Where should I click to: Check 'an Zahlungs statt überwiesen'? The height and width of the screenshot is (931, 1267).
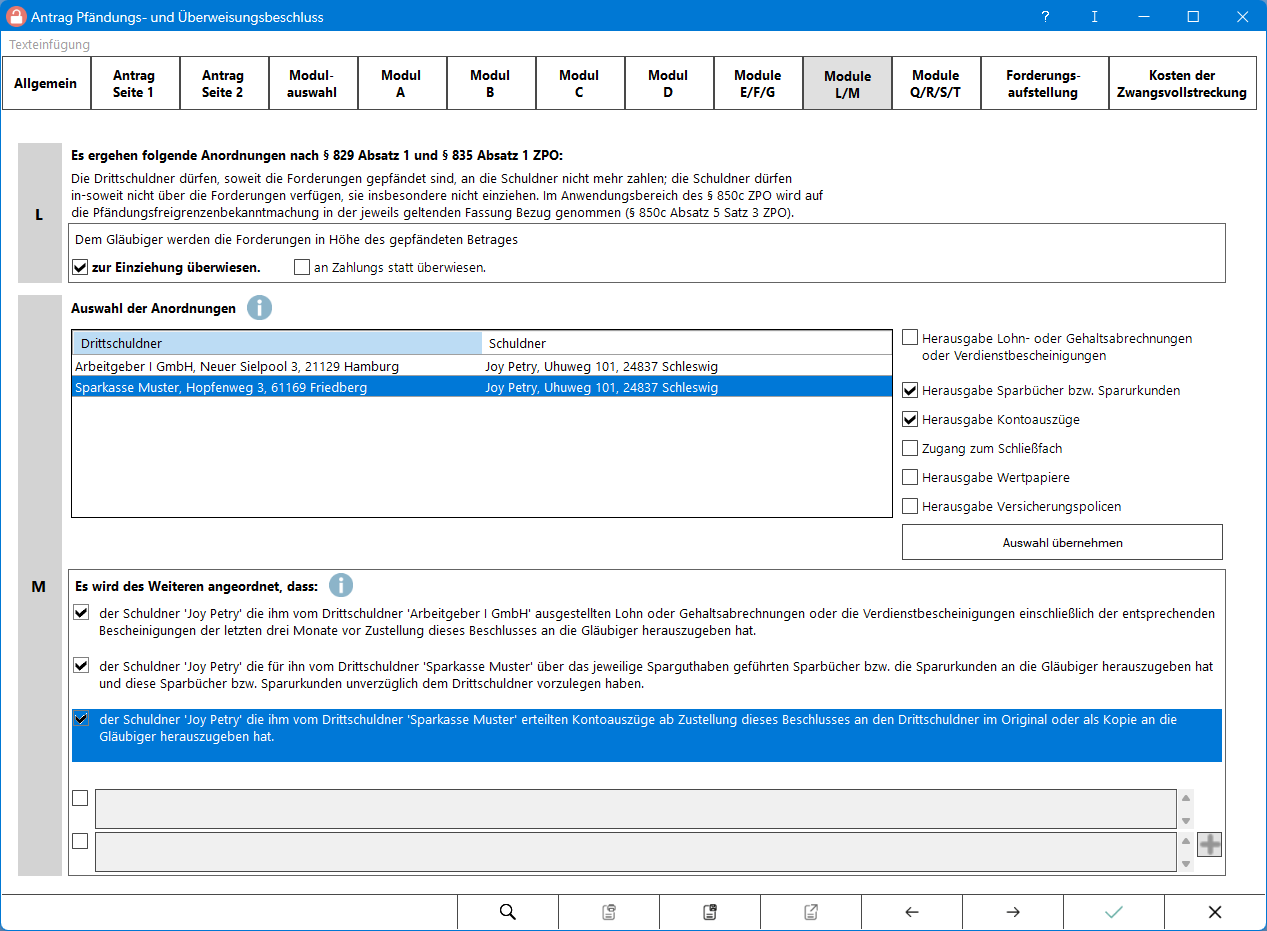click(x=302, y=267)
